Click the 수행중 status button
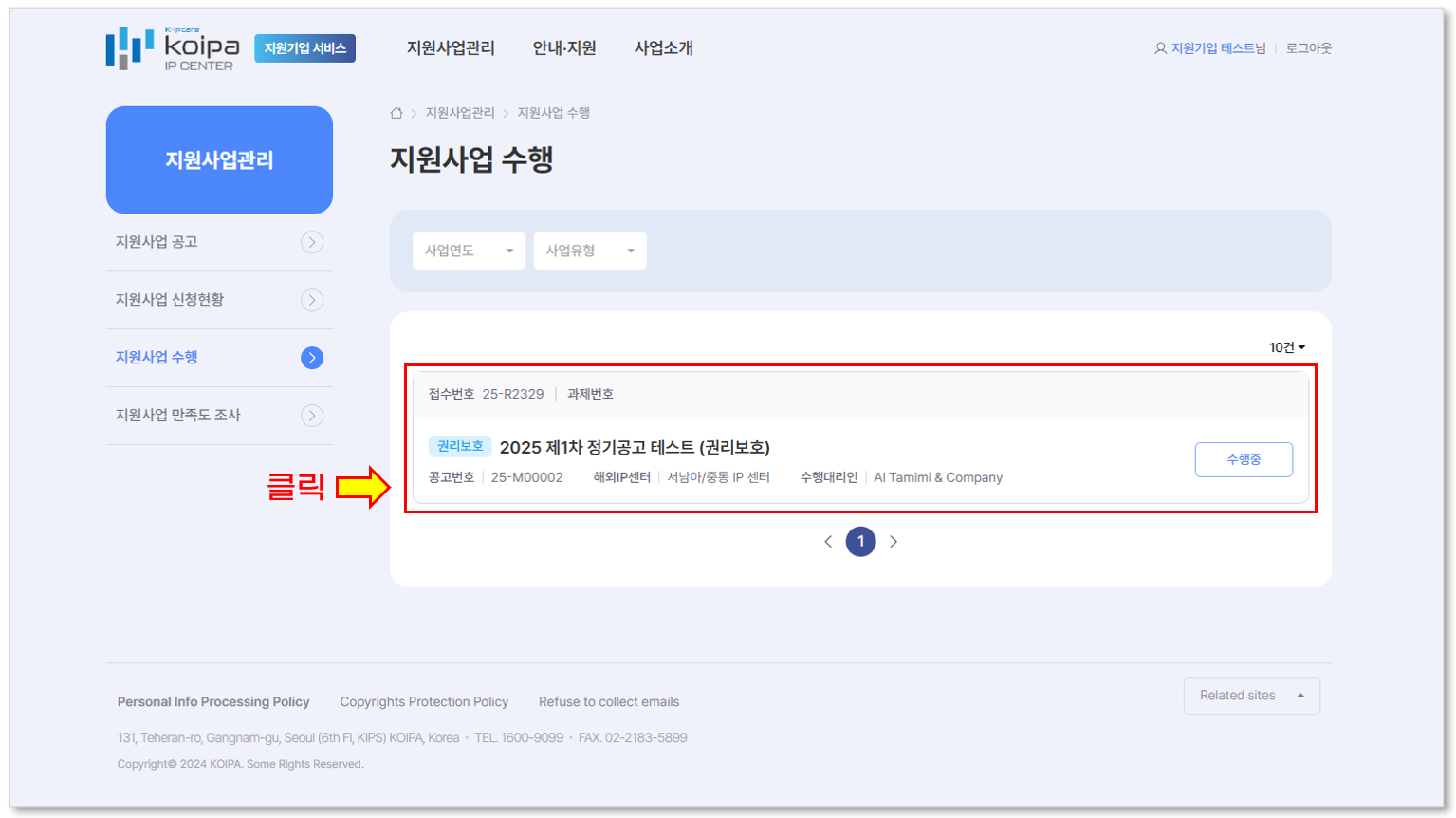Viewport: 1456px width, 818px height. click(x=1244, y=459)
